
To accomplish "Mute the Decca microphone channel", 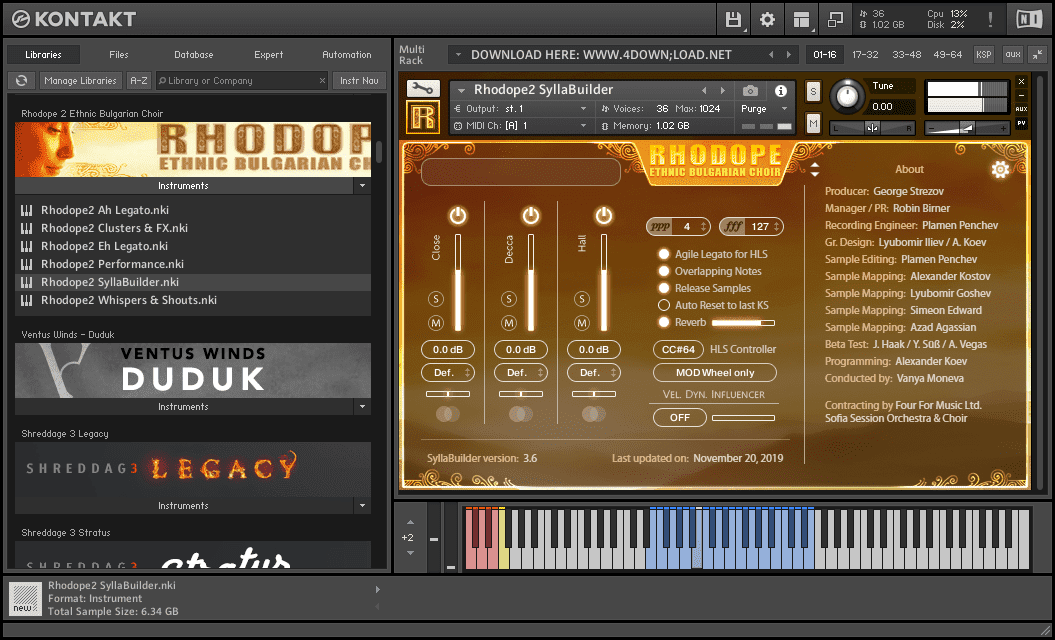I will (509, 323).
